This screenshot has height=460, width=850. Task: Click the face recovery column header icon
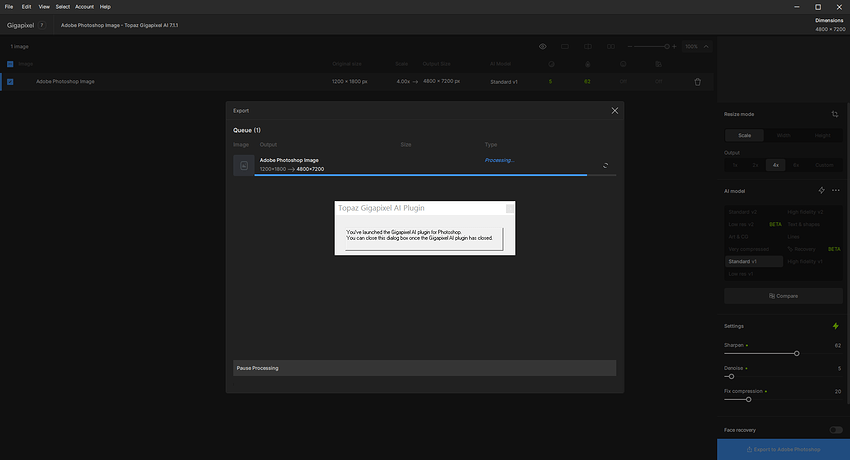tap(623, 64)
